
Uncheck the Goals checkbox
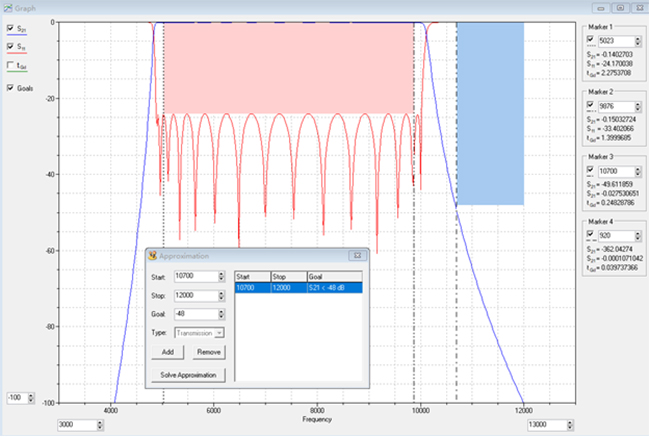10,88
